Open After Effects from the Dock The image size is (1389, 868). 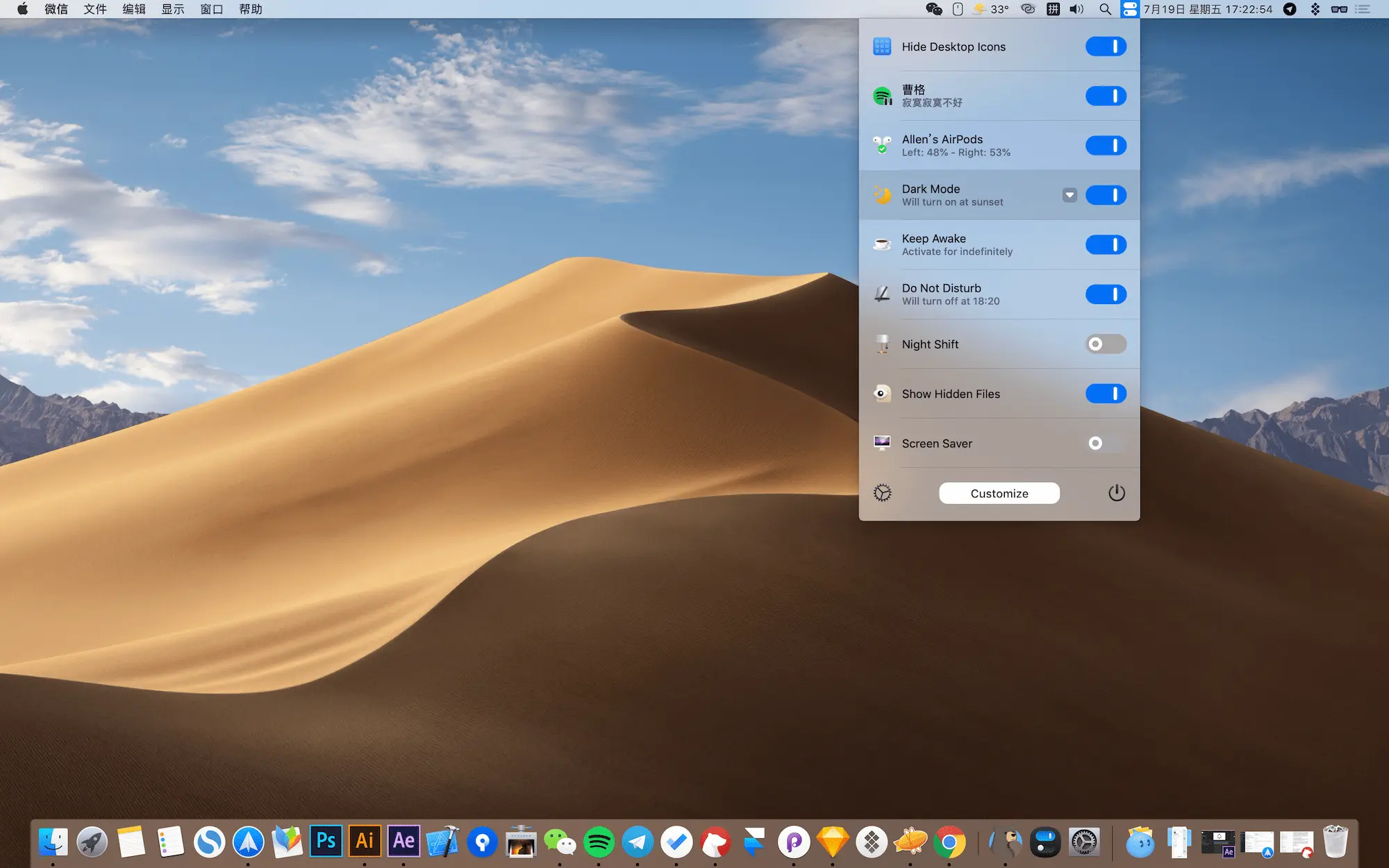click(x=404, y=841)
